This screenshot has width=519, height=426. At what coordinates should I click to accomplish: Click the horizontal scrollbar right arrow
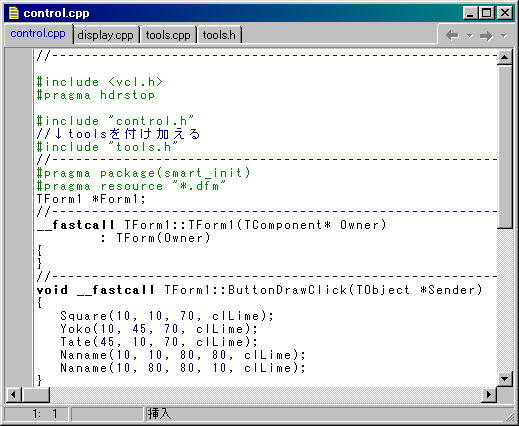[x=489, y=395]
